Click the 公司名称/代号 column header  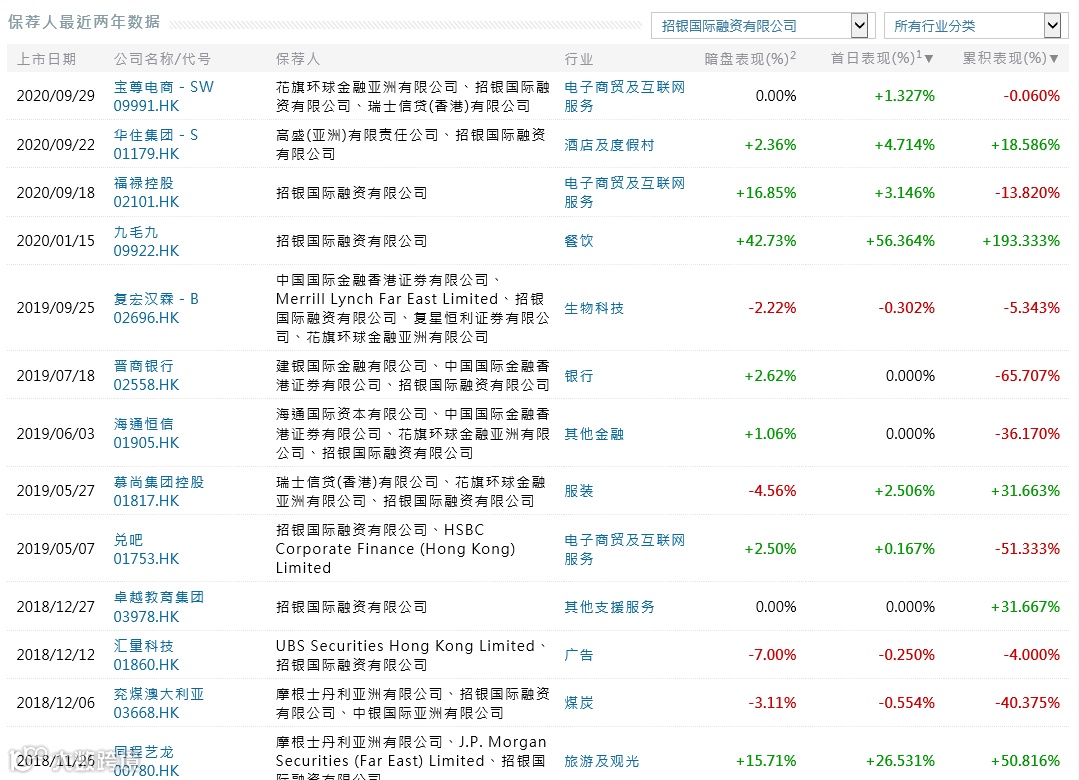162,59
